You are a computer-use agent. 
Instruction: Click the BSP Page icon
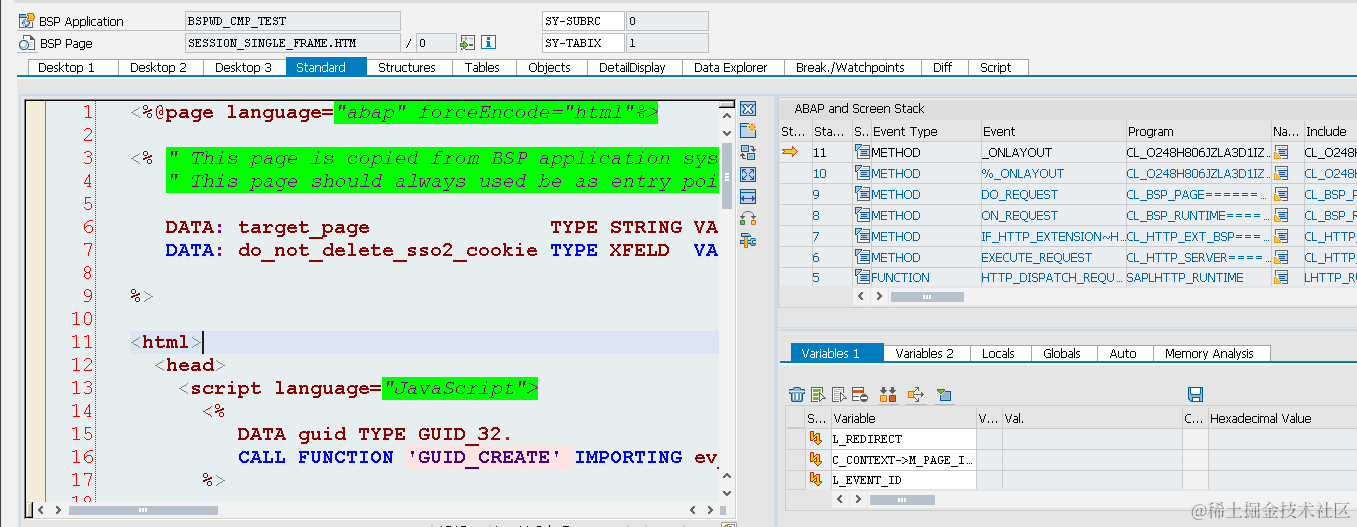tap(27, 43)
